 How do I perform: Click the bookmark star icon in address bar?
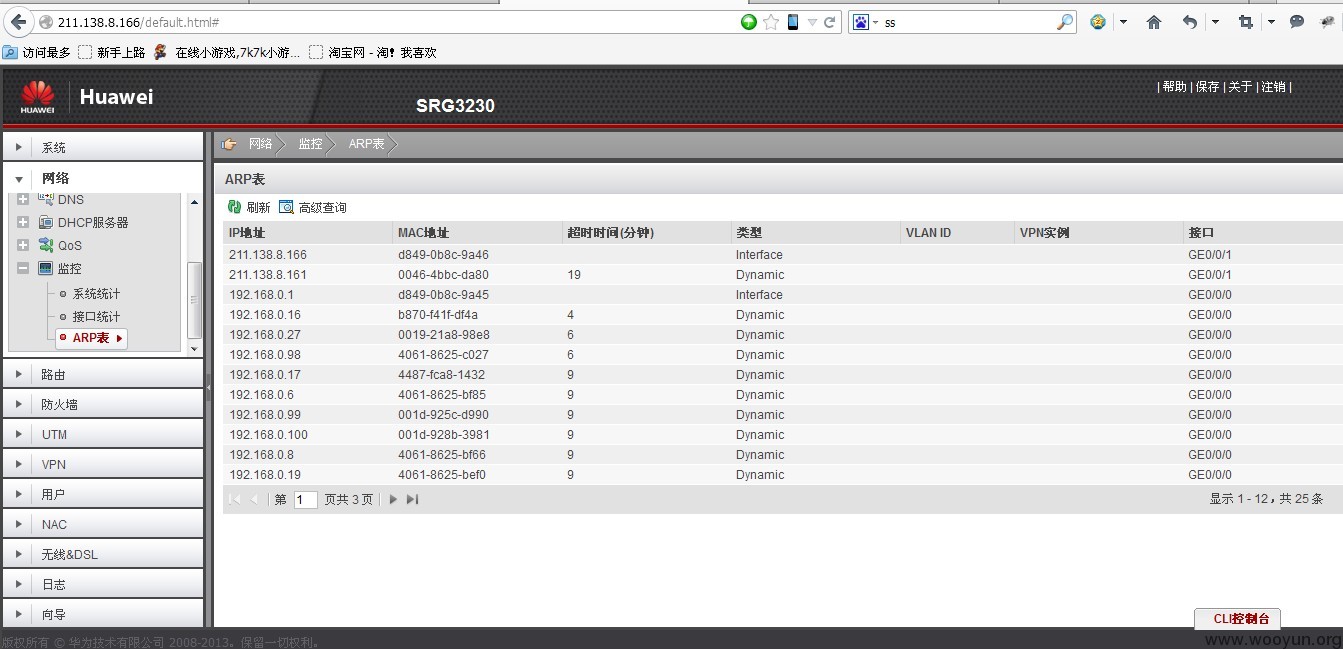click(x=771, y=22)
